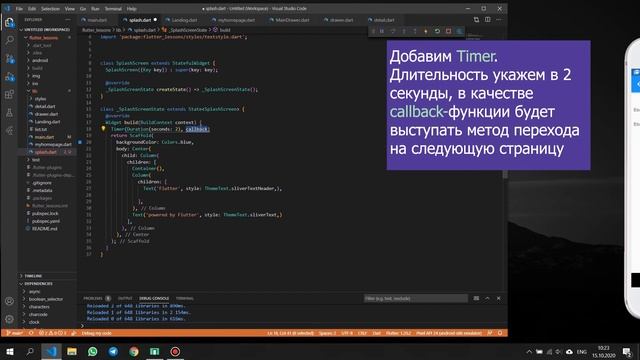Switch to the detail.dart editor tab

[384, 20]
